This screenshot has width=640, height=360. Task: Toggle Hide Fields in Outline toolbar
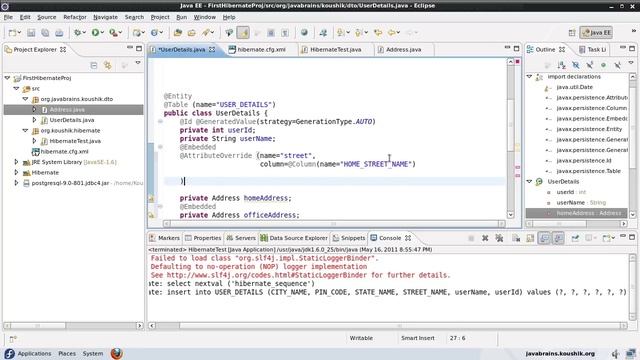tap(576, 65)
